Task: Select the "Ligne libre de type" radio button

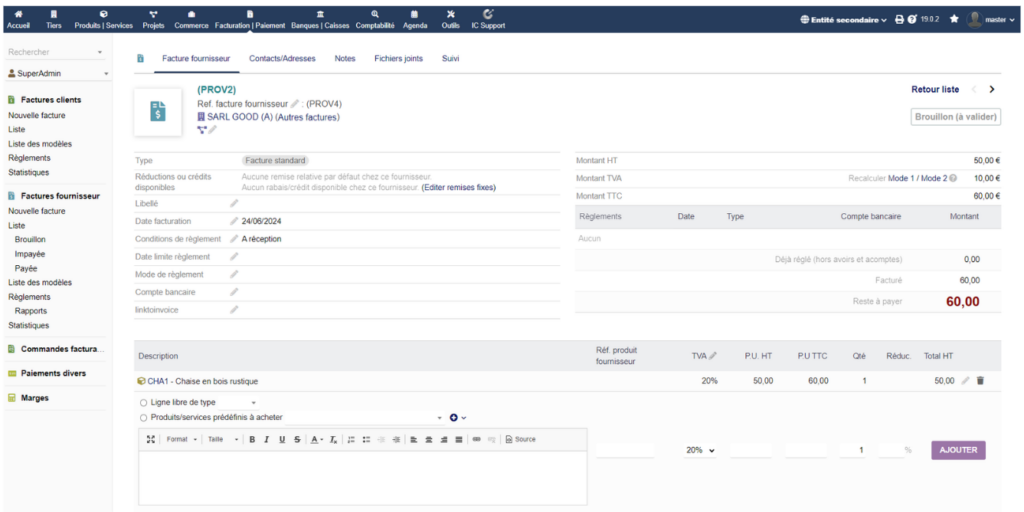Action: tap(144, 402)
